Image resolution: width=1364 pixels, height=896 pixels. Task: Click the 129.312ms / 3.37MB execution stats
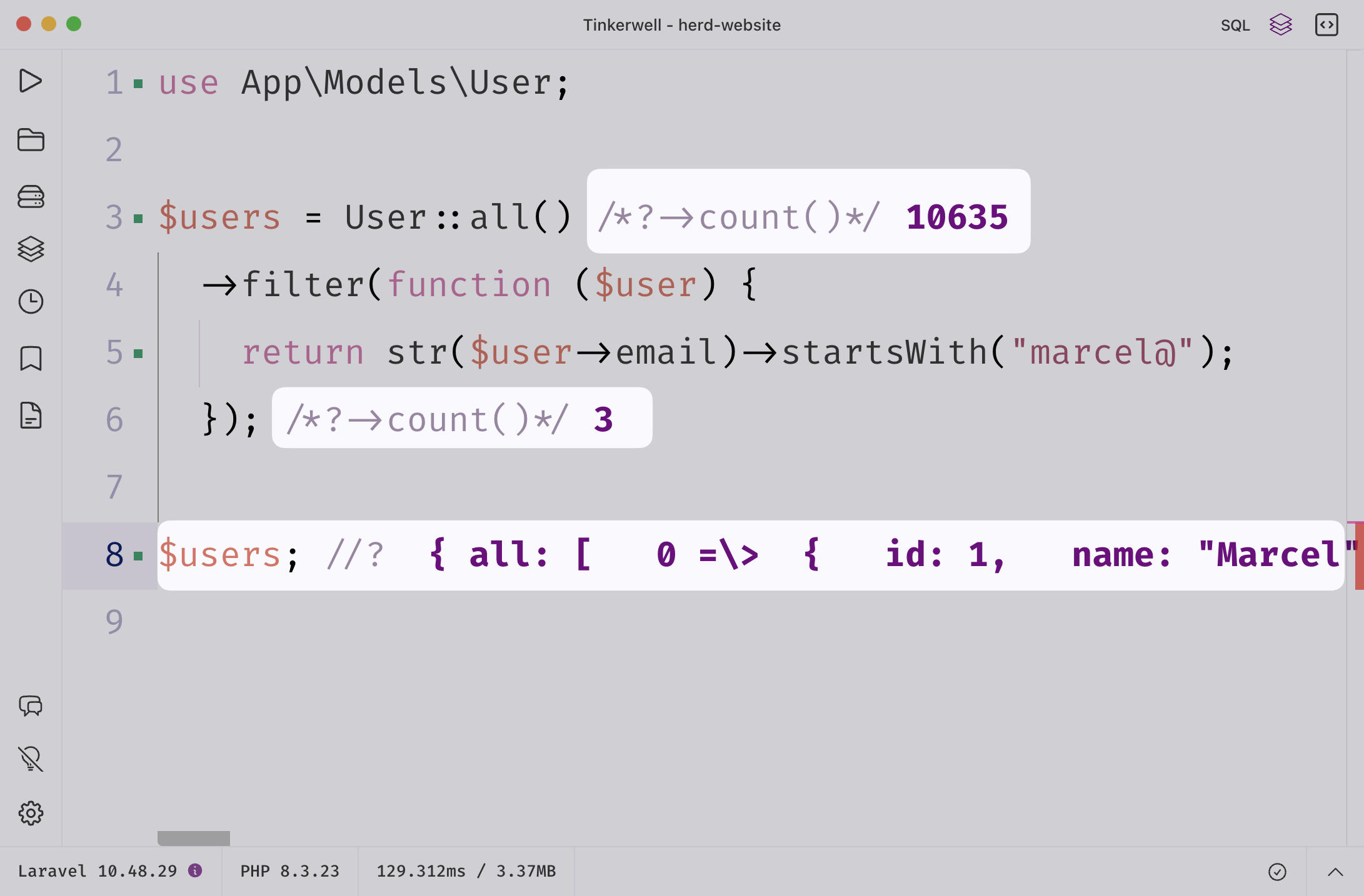coord(466,871)
